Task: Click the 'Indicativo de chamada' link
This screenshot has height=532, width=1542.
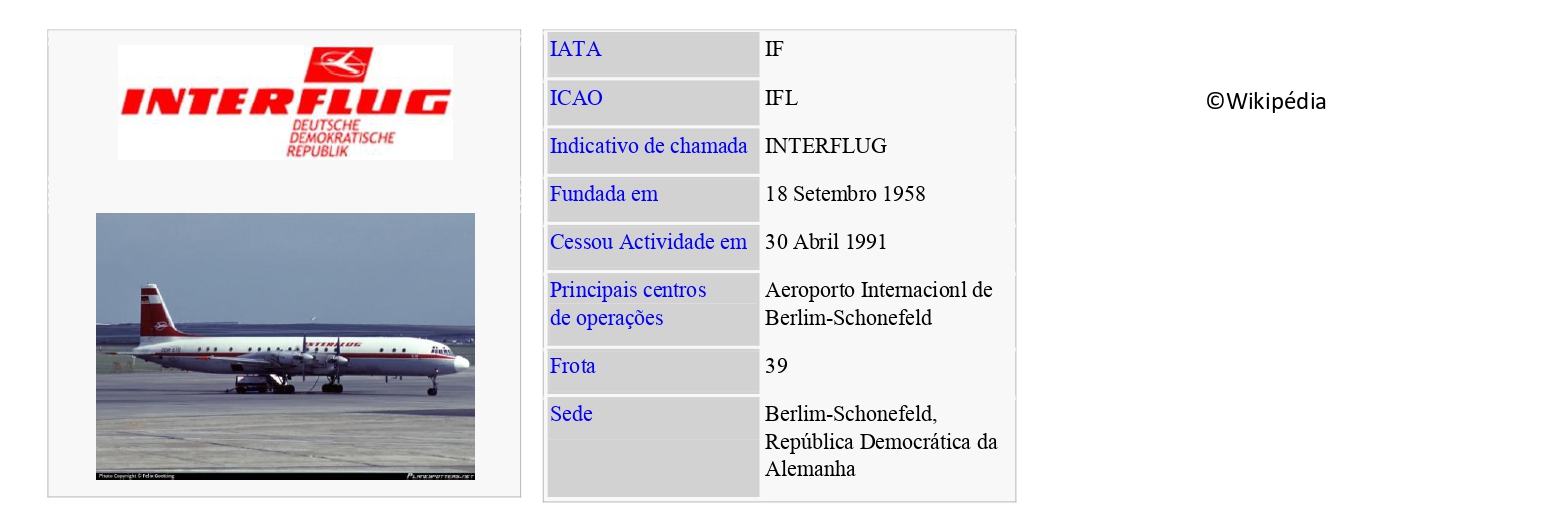Action: click(x=648, y=146)
